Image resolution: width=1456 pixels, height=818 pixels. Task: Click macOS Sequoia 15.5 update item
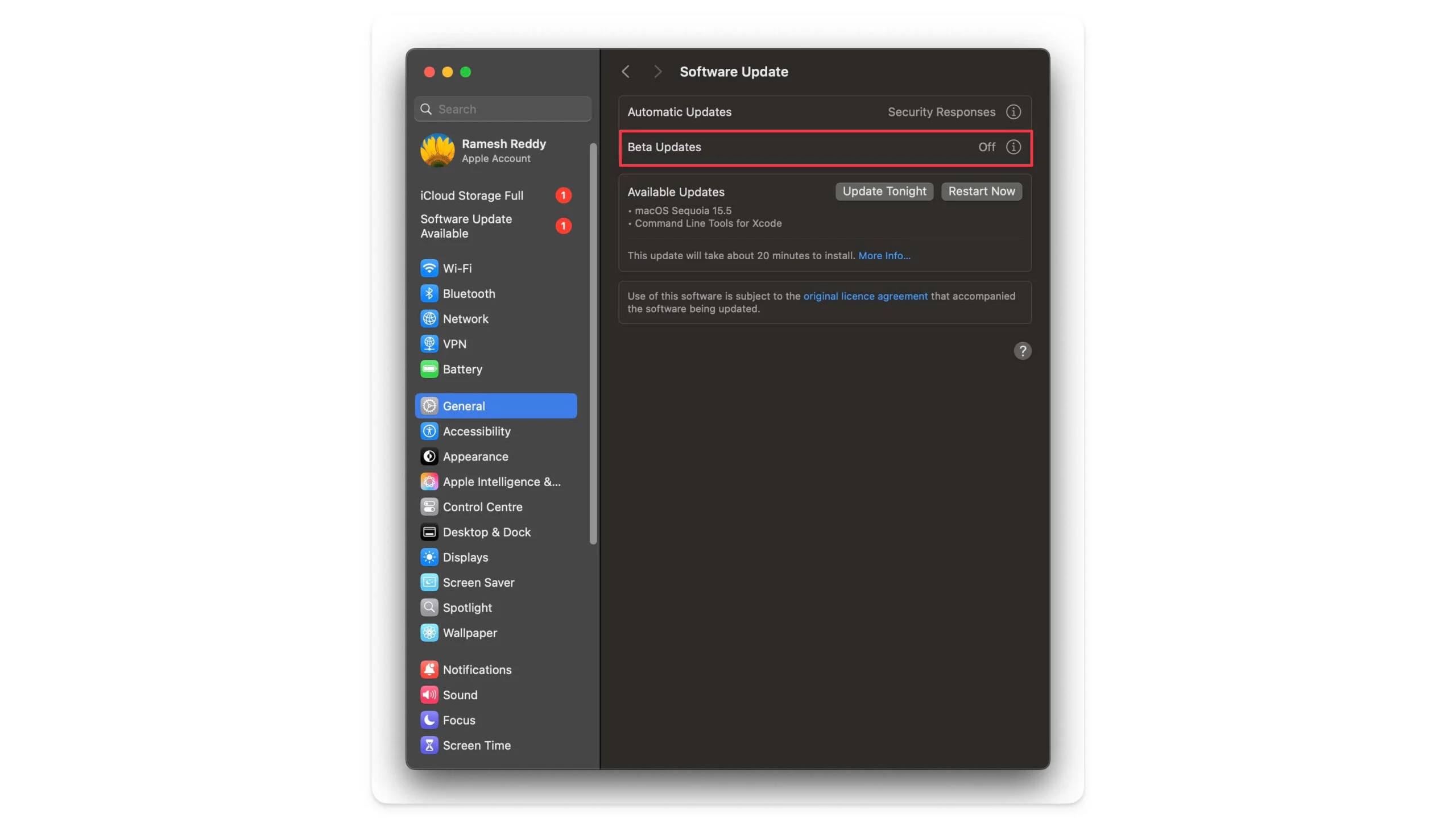[x=682, y=211]
